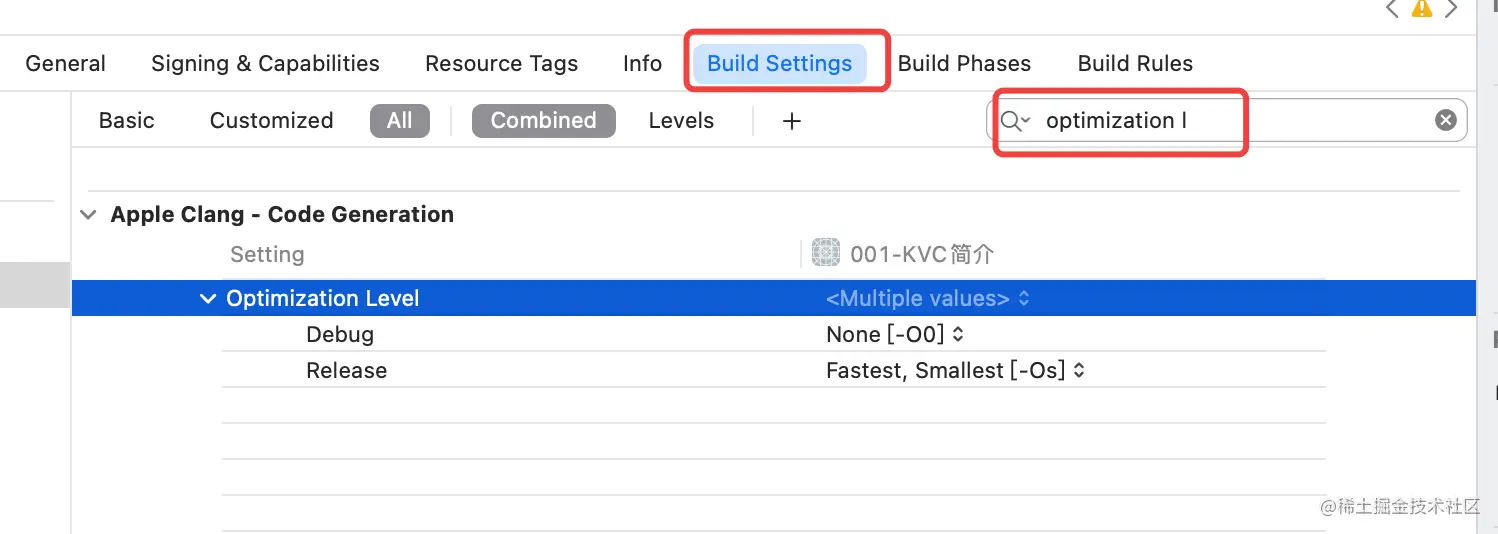Collapse the Optimization Level row

pyautogui.click(x=208, y=299)
